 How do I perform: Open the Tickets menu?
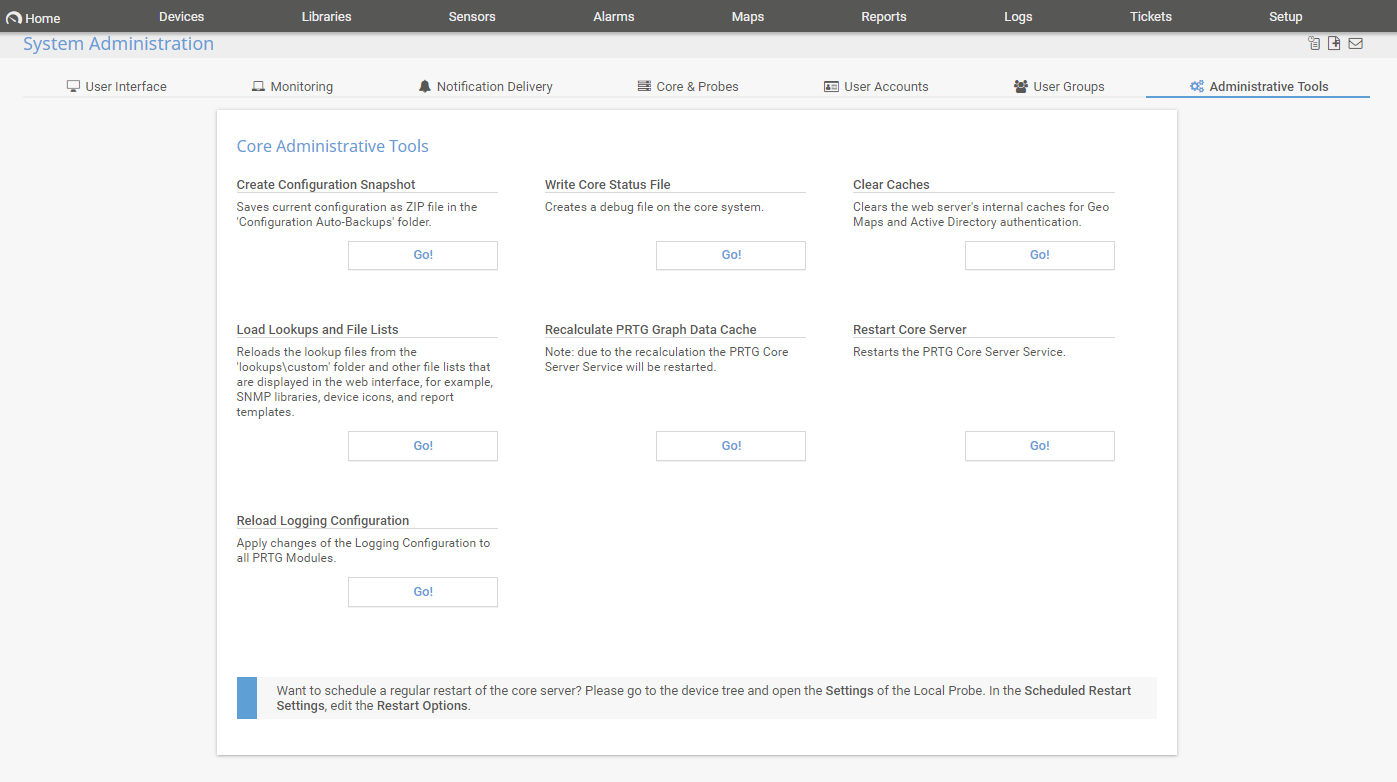[x=1151, y=16]
